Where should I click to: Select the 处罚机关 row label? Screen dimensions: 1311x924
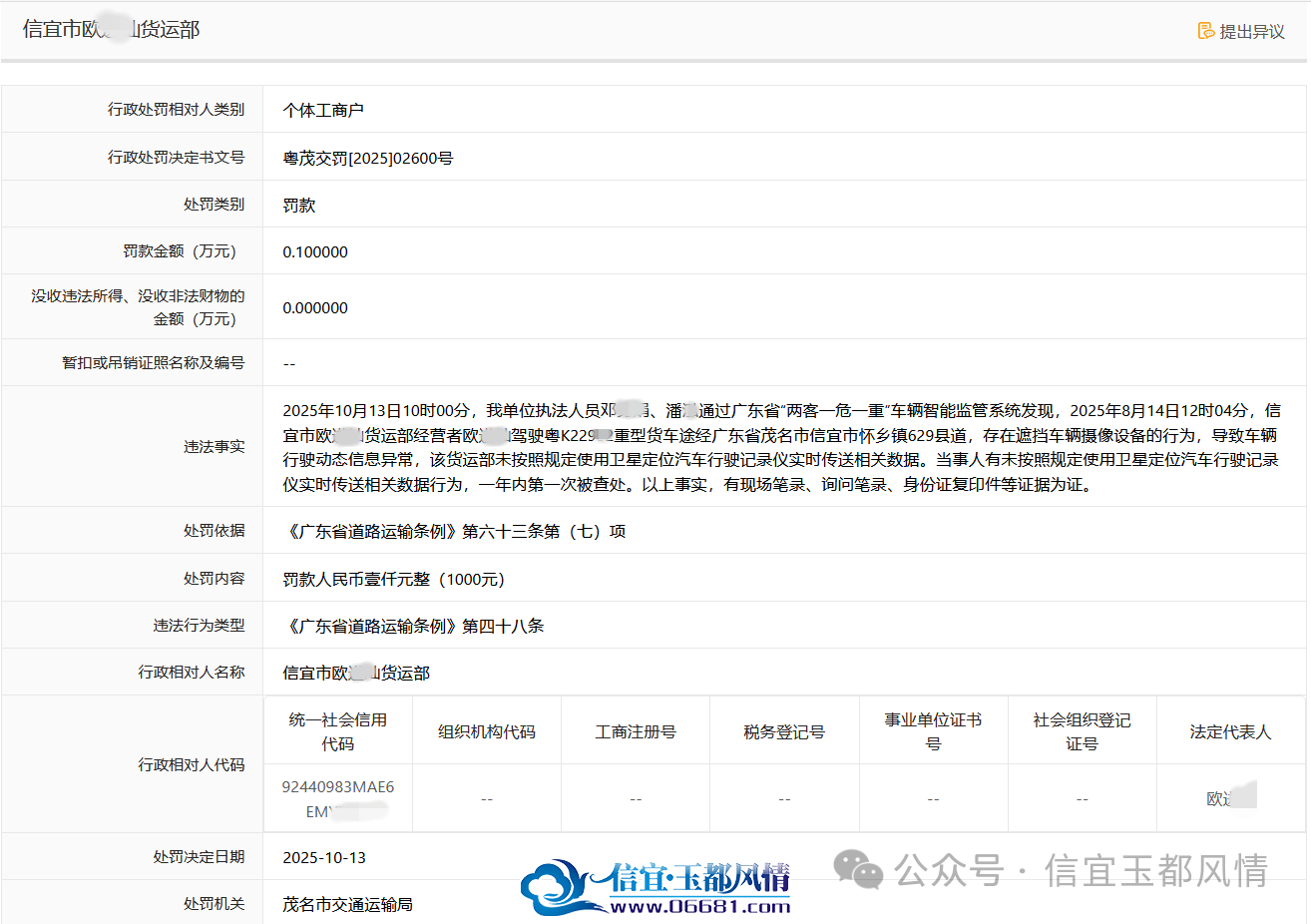tap(214, 903)
